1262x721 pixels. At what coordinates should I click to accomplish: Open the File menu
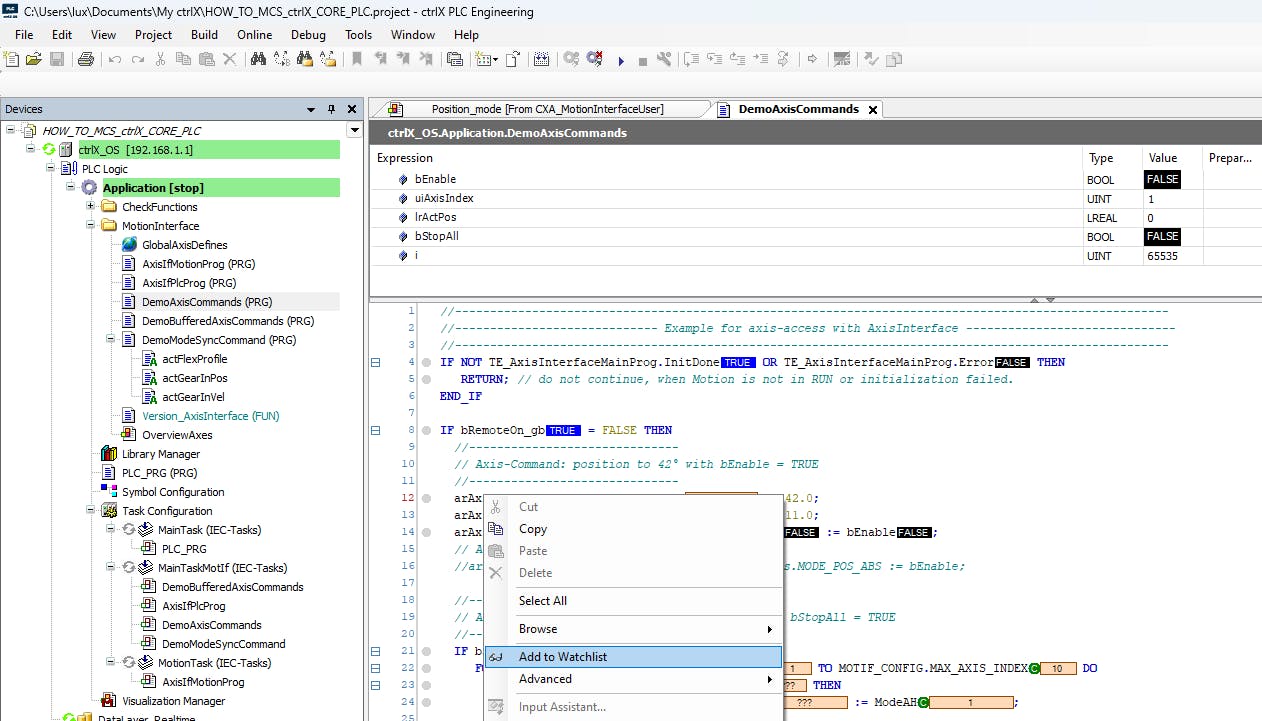(24, 34)
